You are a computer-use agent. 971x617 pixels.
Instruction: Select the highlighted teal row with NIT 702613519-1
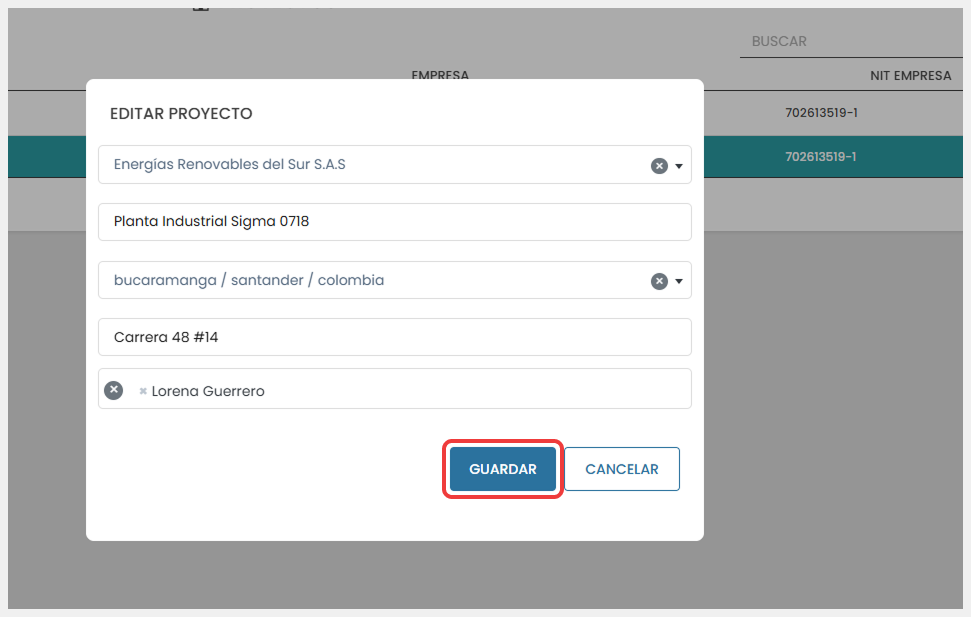click(821, 157)
